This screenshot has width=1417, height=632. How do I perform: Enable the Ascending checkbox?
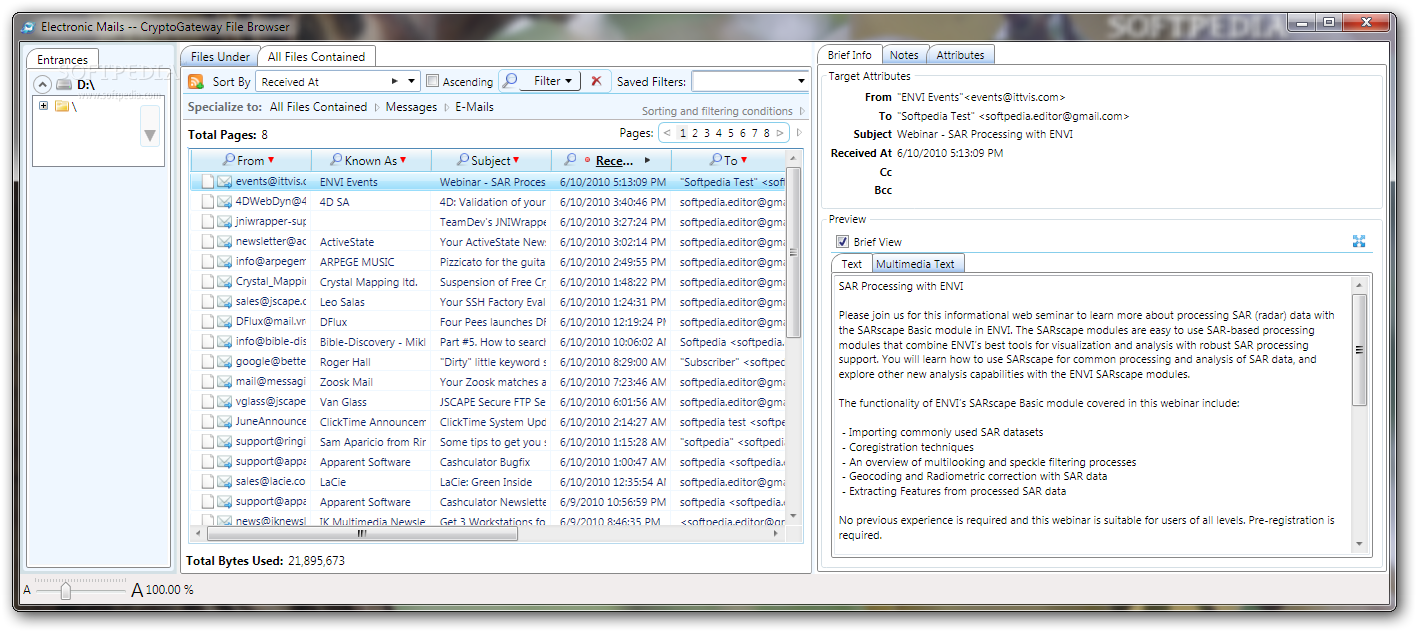(433, 81)
